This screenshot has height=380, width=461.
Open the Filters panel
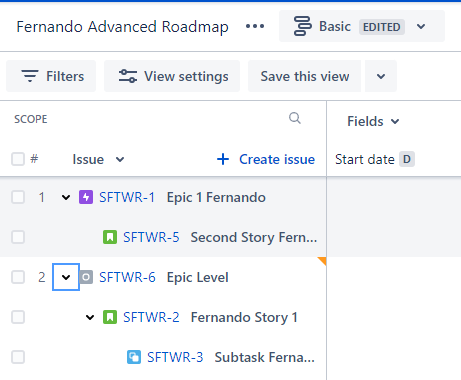51,76
